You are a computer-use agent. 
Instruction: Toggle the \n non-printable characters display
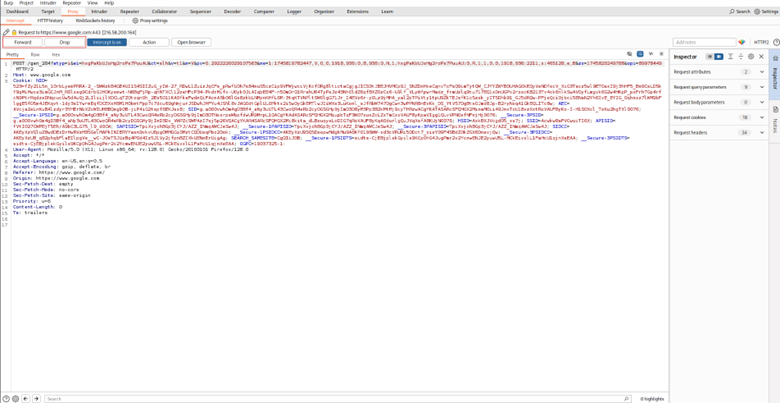651,54
